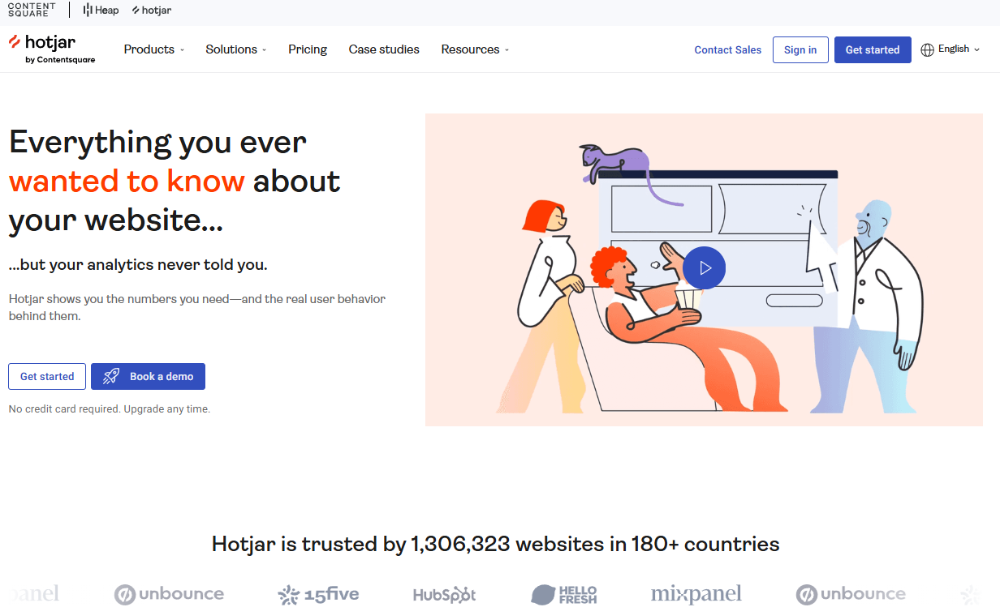
Task: Open the Case studies section
Action: coord(384,49)
